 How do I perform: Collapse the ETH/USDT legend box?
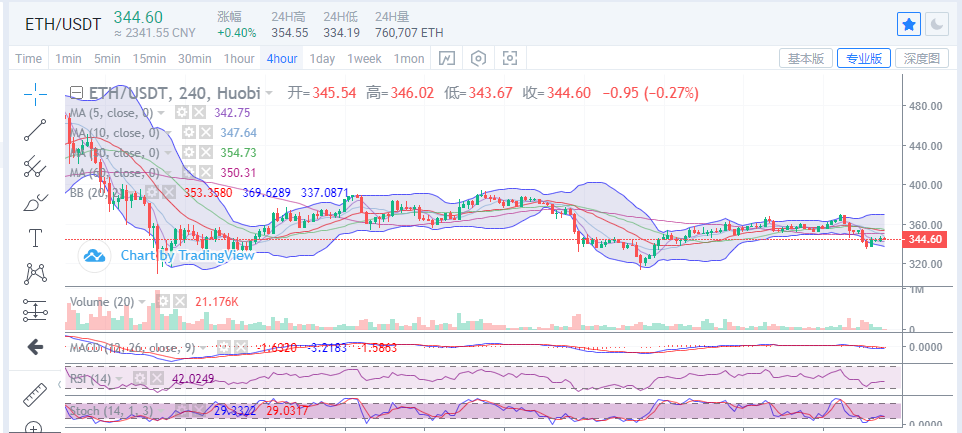pos(76,93)
